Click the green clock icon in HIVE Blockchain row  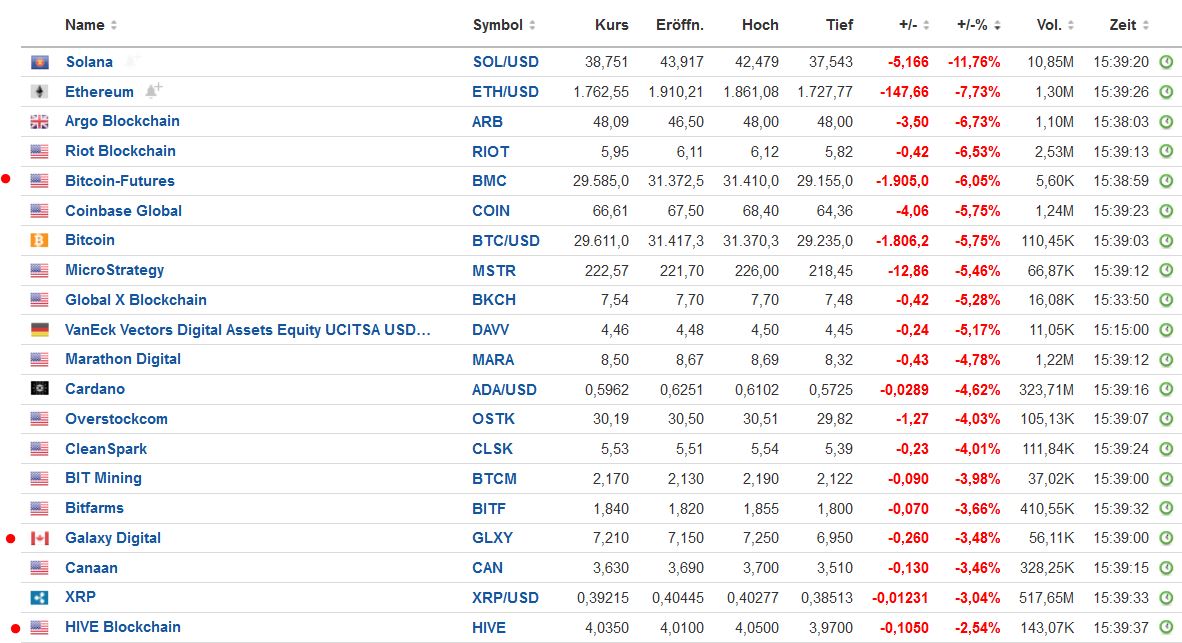[x=1166, y=628]
